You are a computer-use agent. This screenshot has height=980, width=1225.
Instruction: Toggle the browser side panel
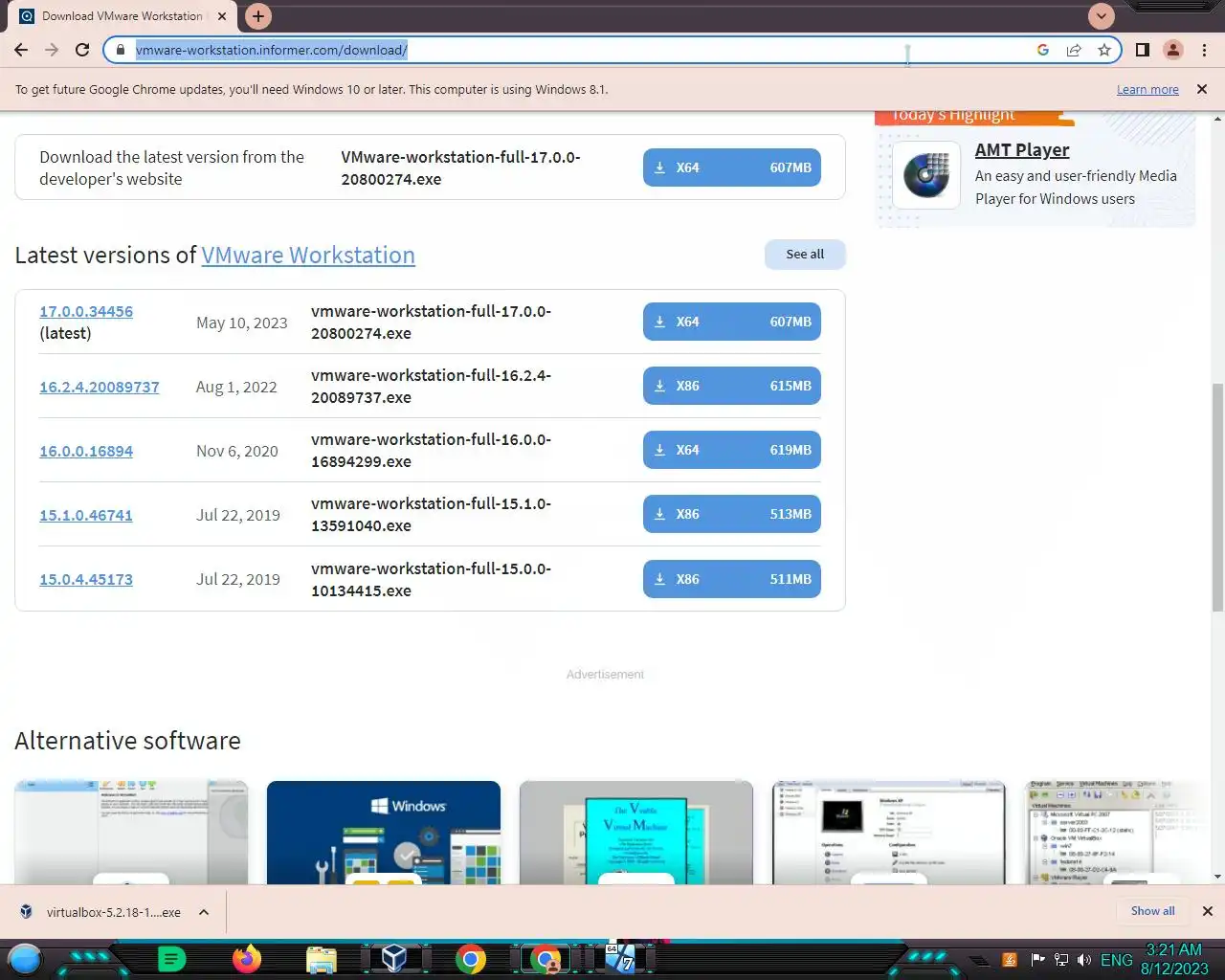click(x=1143, y=50)
